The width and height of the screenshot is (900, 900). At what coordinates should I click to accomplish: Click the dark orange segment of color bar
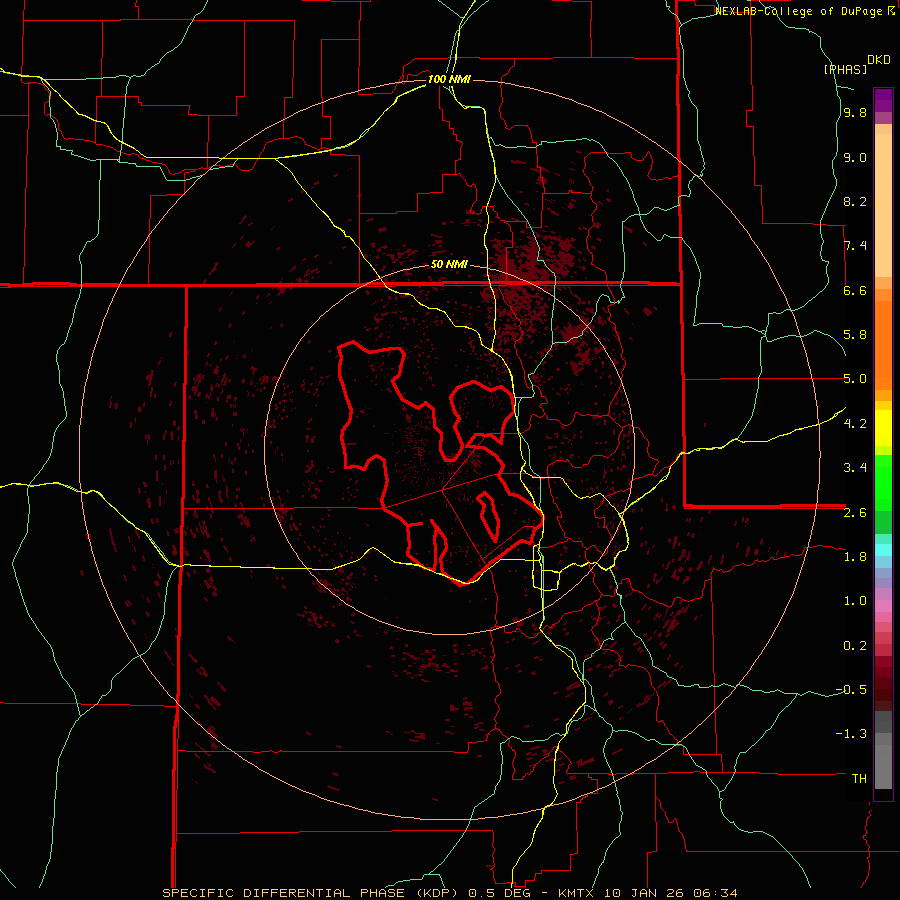point(883,344)
